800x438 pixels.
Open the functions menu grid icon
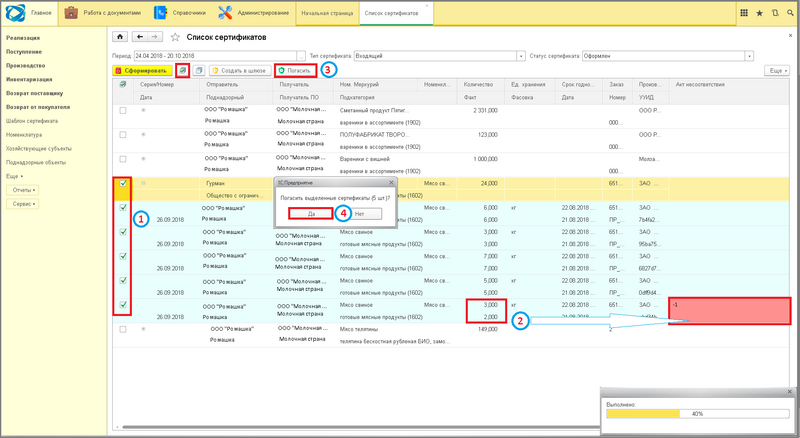click(744, 13)
